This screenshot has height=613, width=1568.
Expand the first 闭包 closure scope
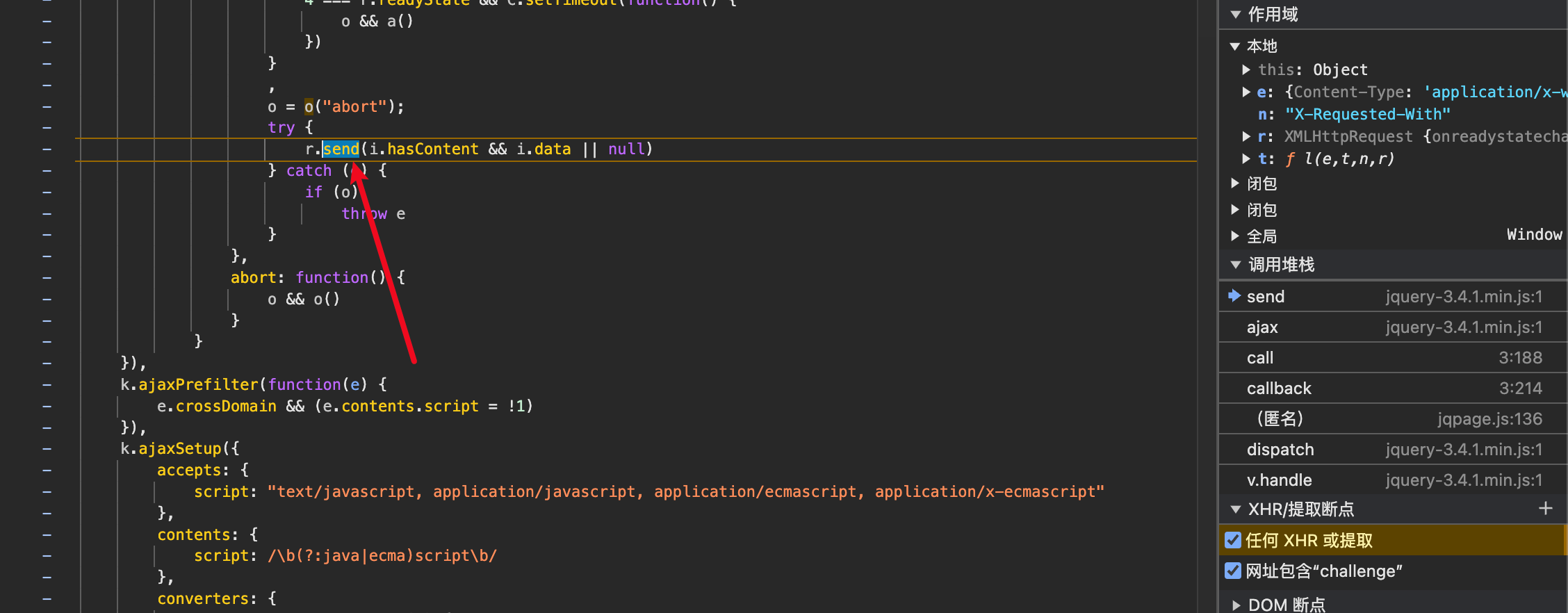coord(1235,183)
